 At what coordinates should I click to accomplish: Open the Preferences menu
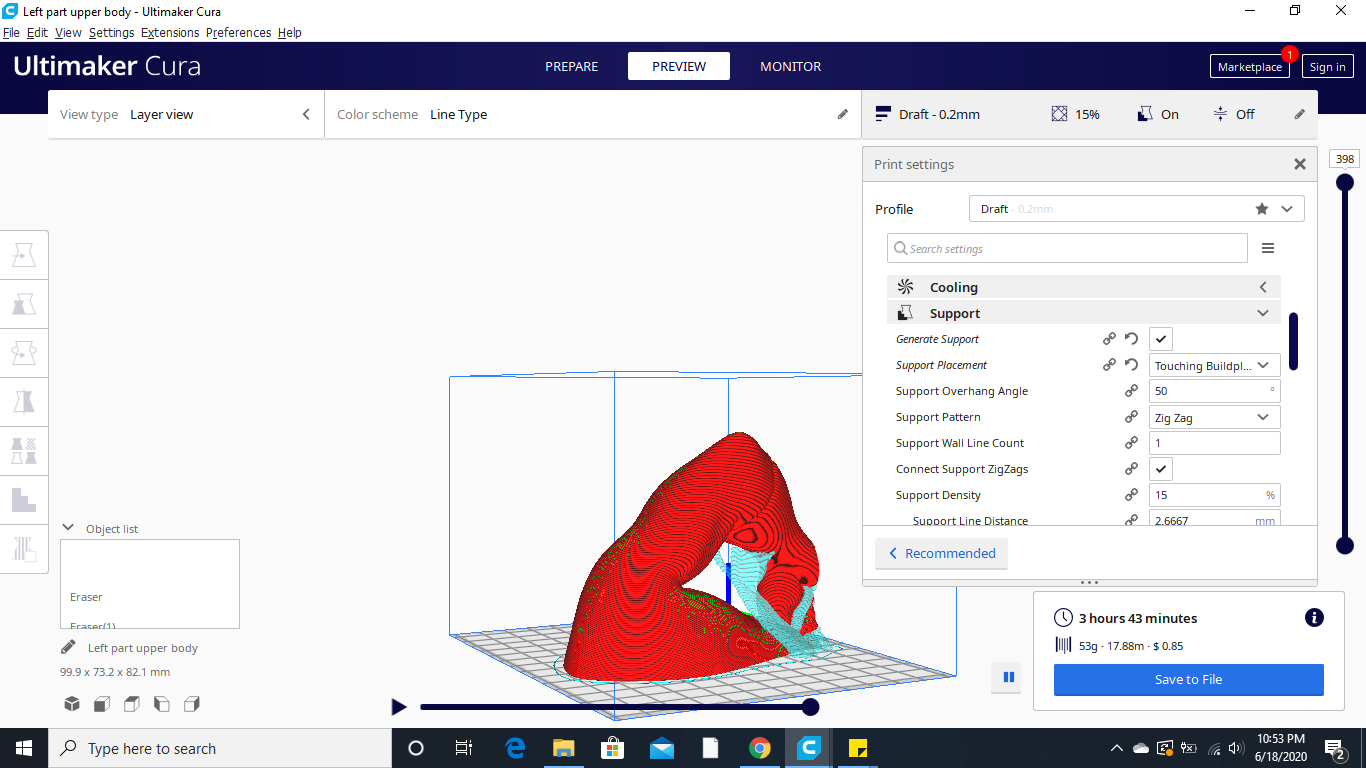click(x=238, y=32)
